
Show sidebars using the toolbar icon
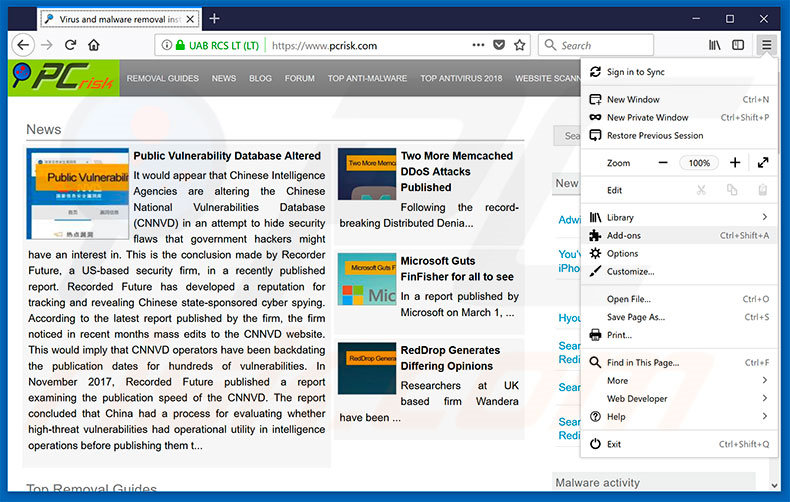click(x=738, y=45)
